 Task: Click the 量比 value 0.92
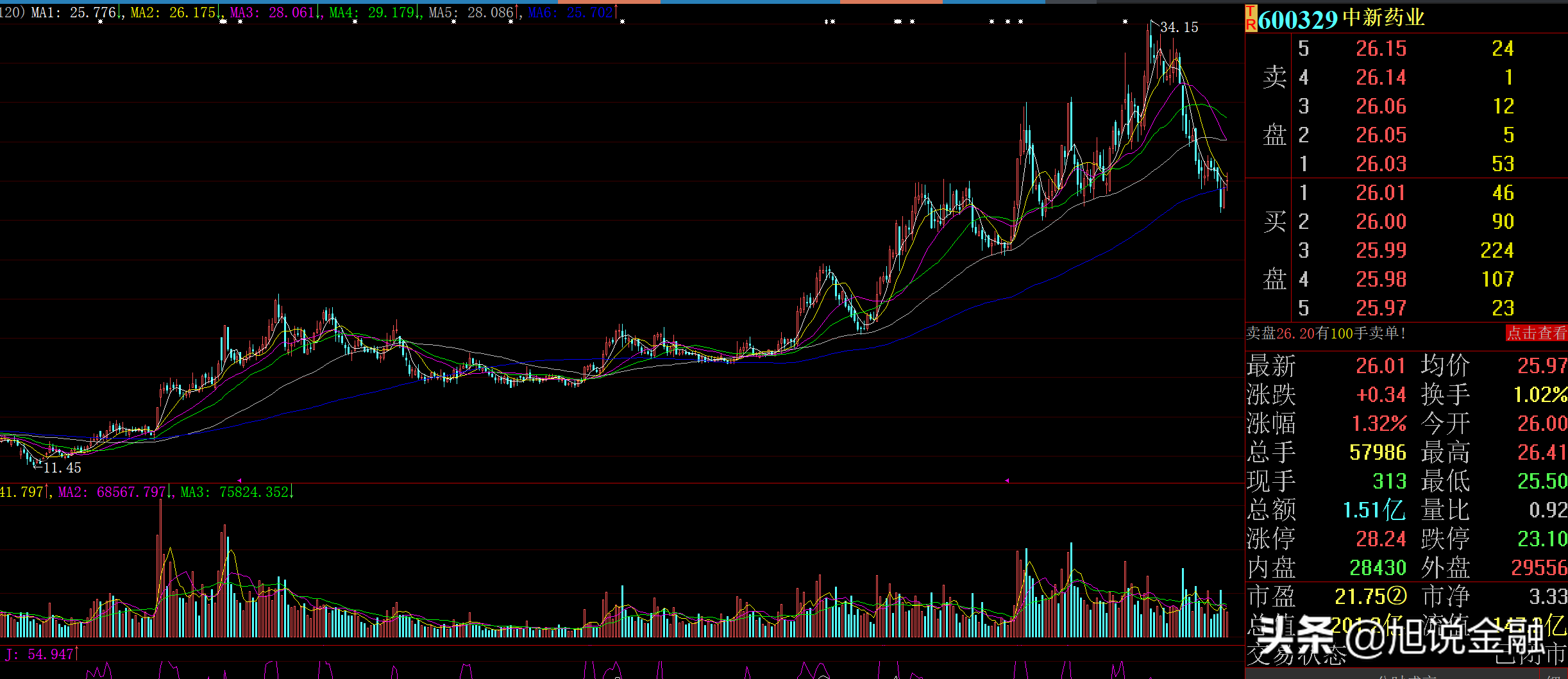[x=1548, y=510]
